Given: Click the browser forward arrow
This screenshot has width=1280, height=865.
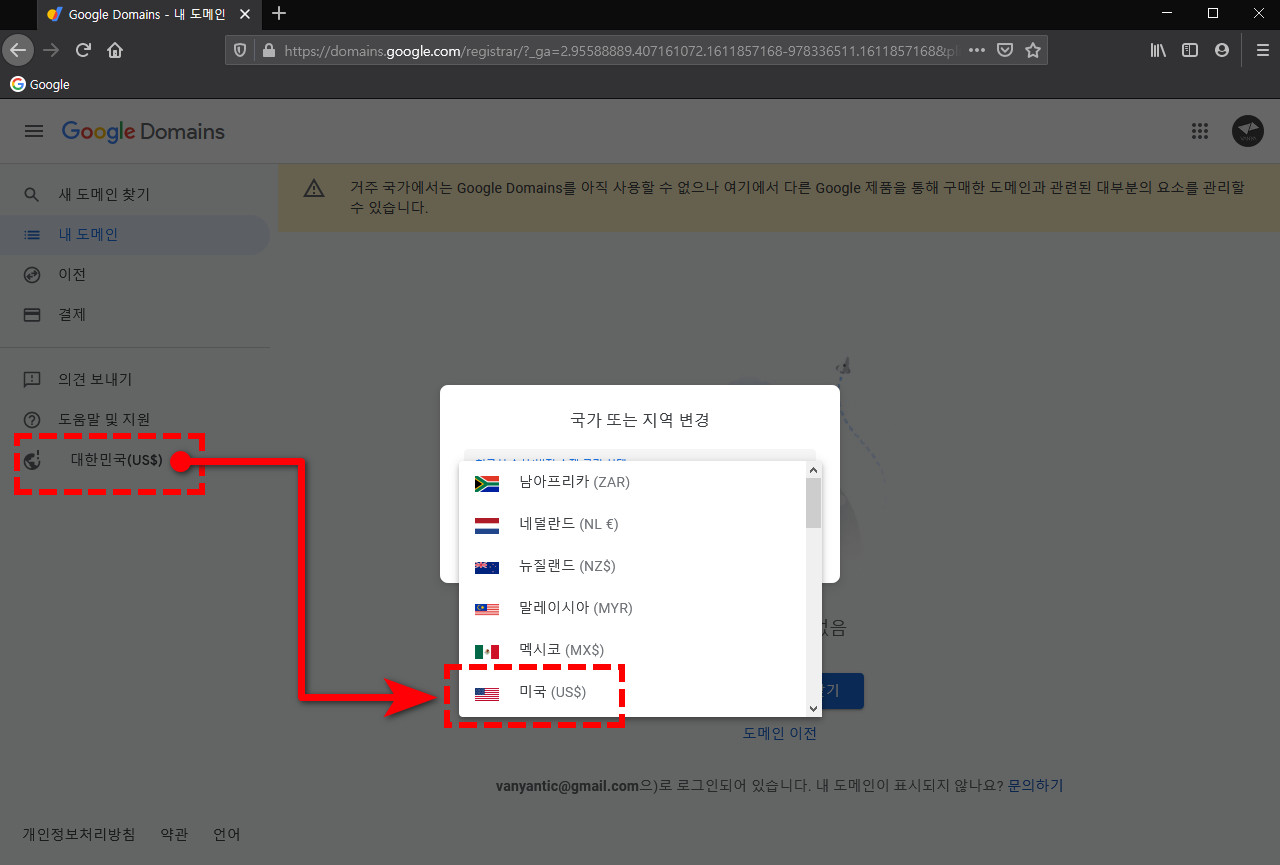Looking at the screenshot, I should point(52,50).
